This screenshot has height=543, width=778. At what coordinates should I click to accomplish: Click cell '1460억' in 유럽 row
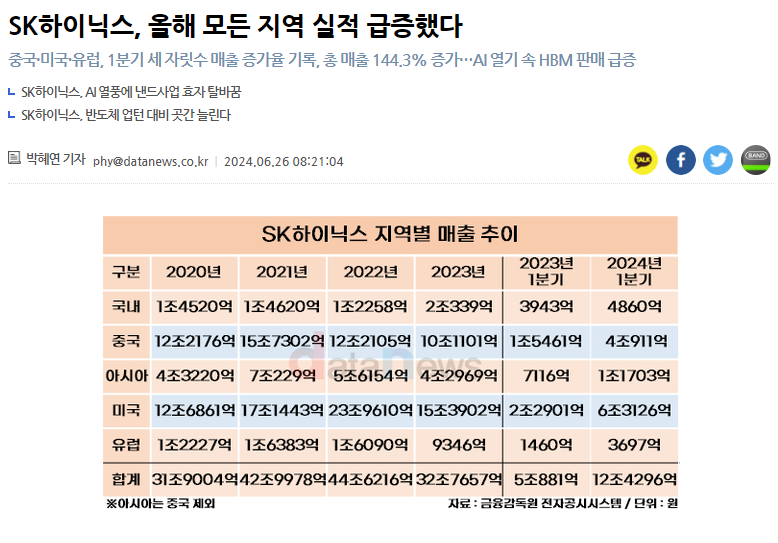[x=546, y=445]
